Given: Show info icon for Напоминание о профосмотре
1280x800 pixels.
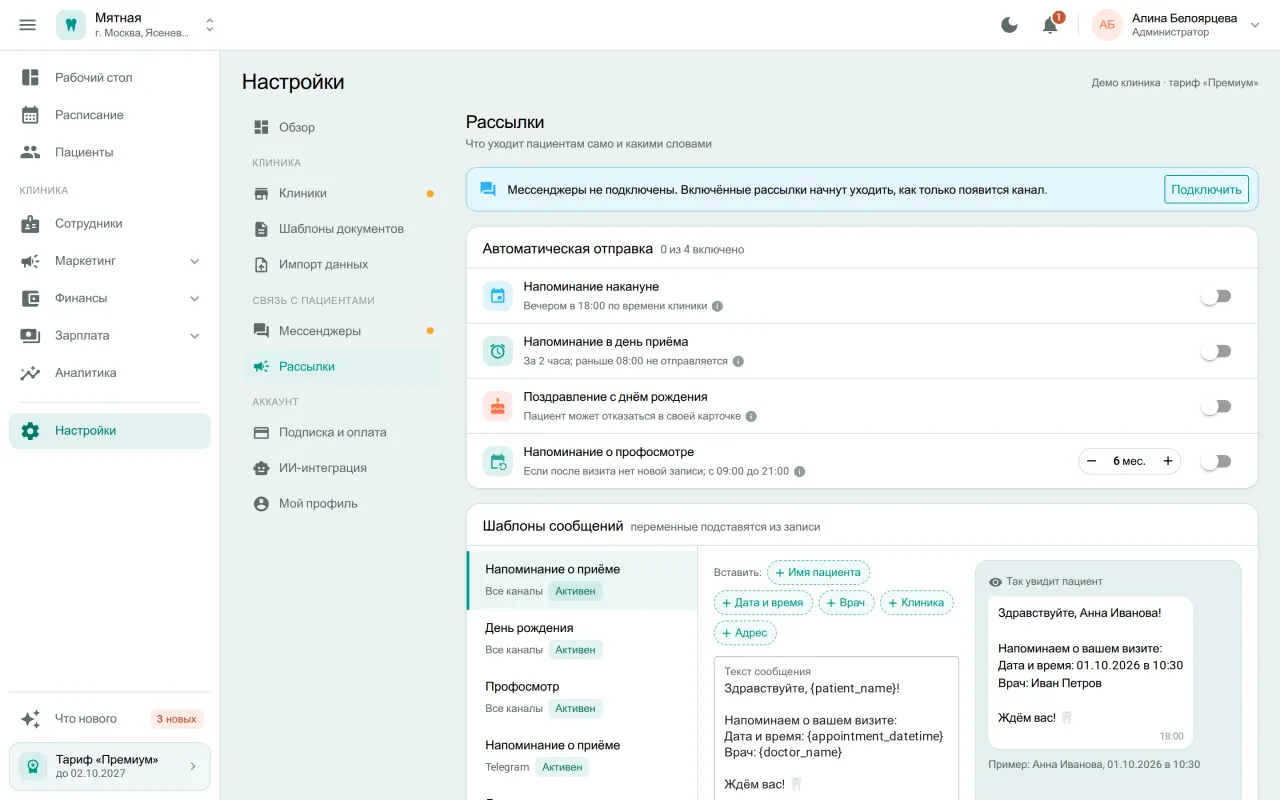Looking at the screenshot, I should 799,471.
